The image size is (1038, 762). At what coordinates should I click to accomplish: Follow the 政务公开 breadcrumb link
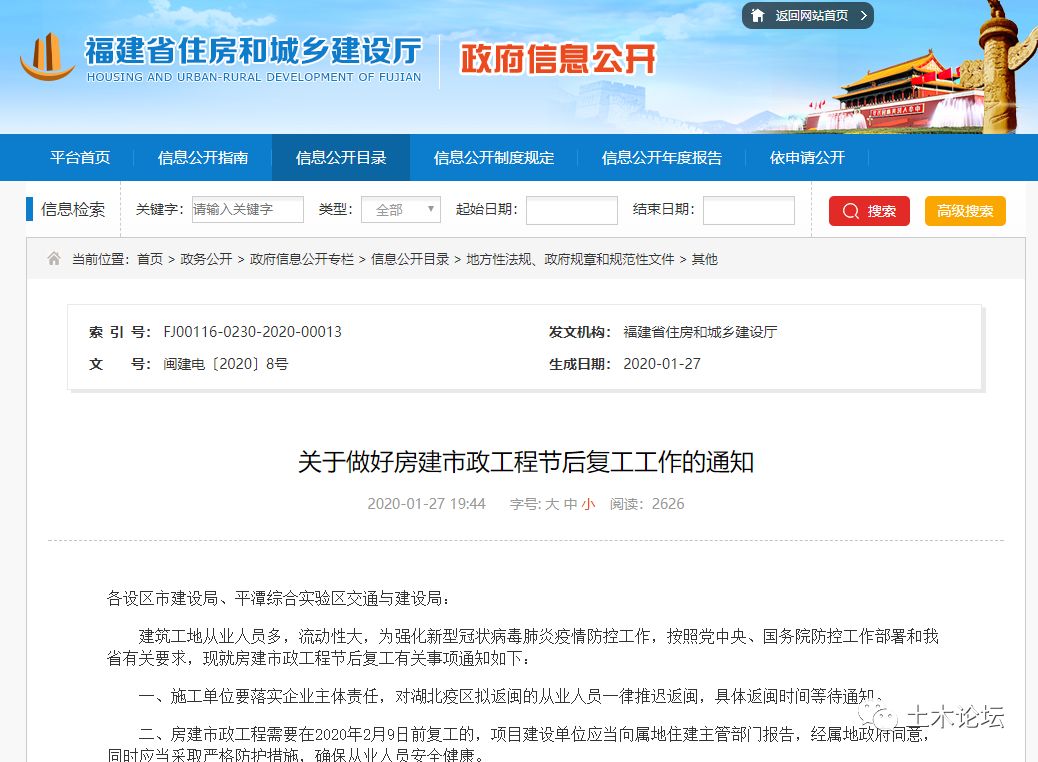(206, 259)
